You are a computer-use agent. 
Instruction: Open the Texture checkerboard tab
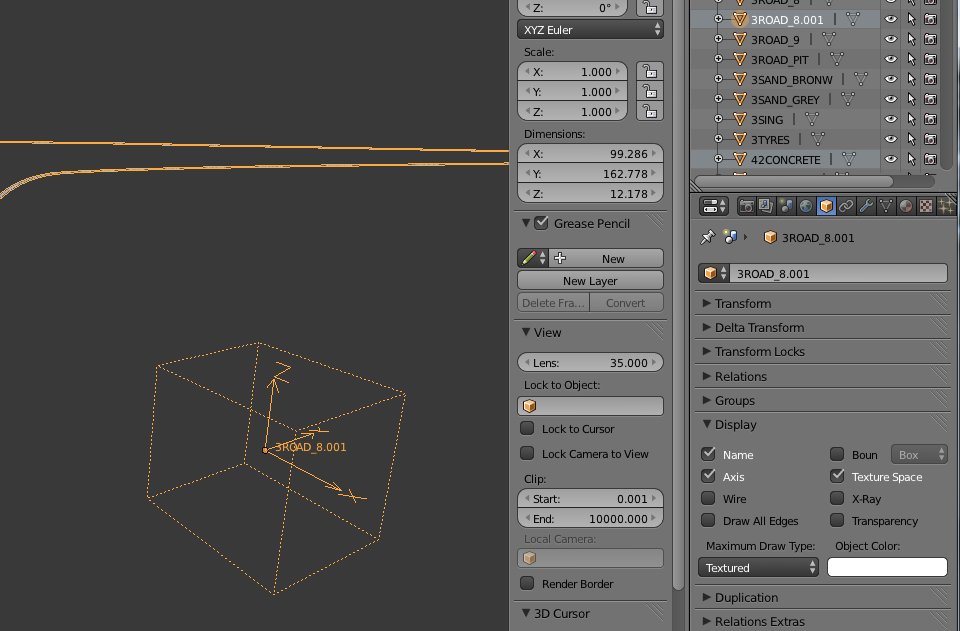pos(926,206)
